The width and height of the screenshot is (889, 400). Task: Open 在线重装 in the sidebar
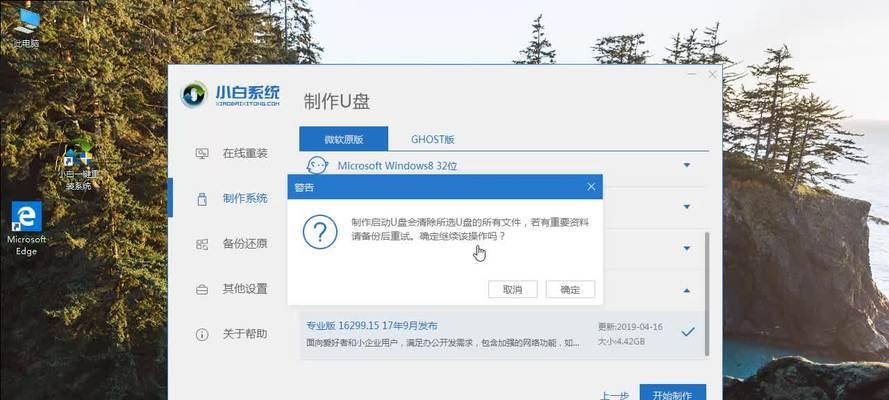pos(245,154)
